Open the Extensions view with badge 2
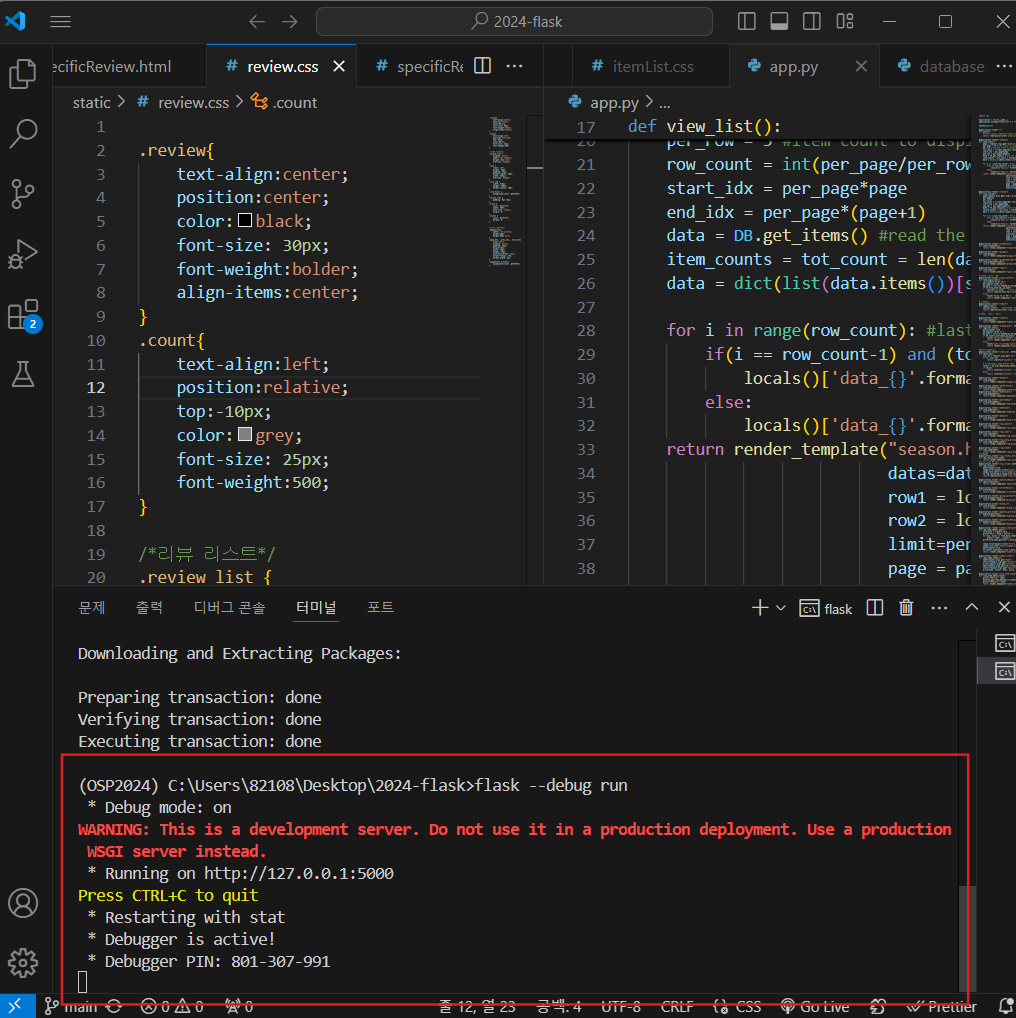This screenshot has height=1018, width=1016. (23, 315)
